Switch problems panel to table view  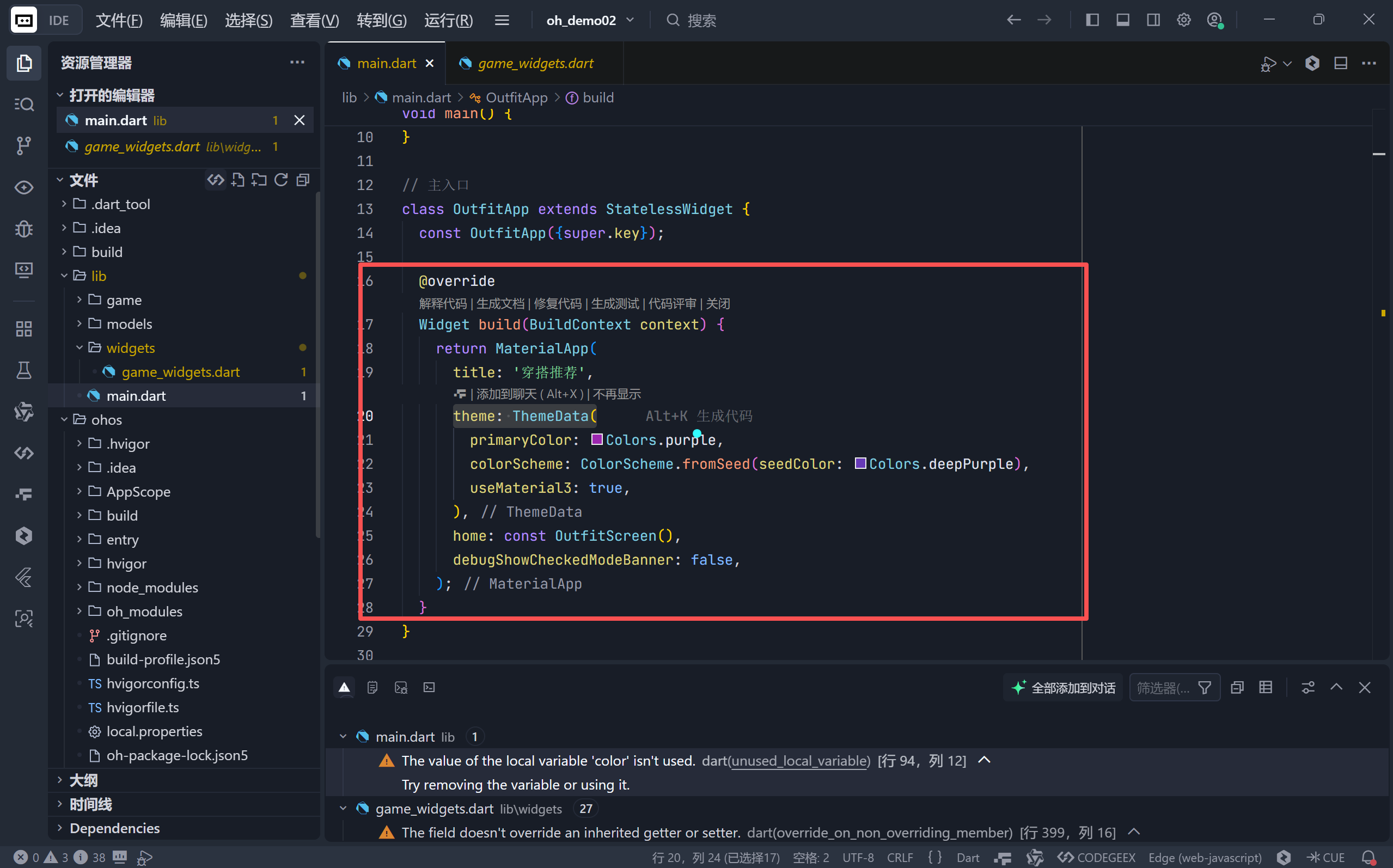pos(1266,688)
